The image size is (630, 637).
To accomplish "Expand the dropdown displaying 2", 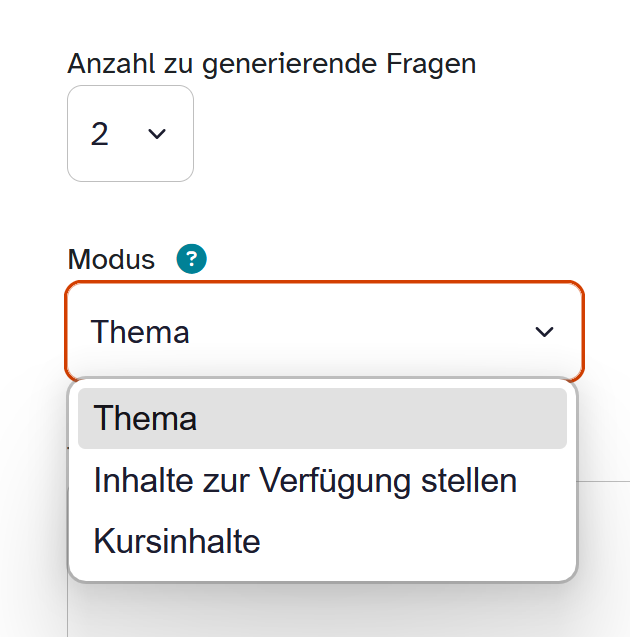I will 130,134.
